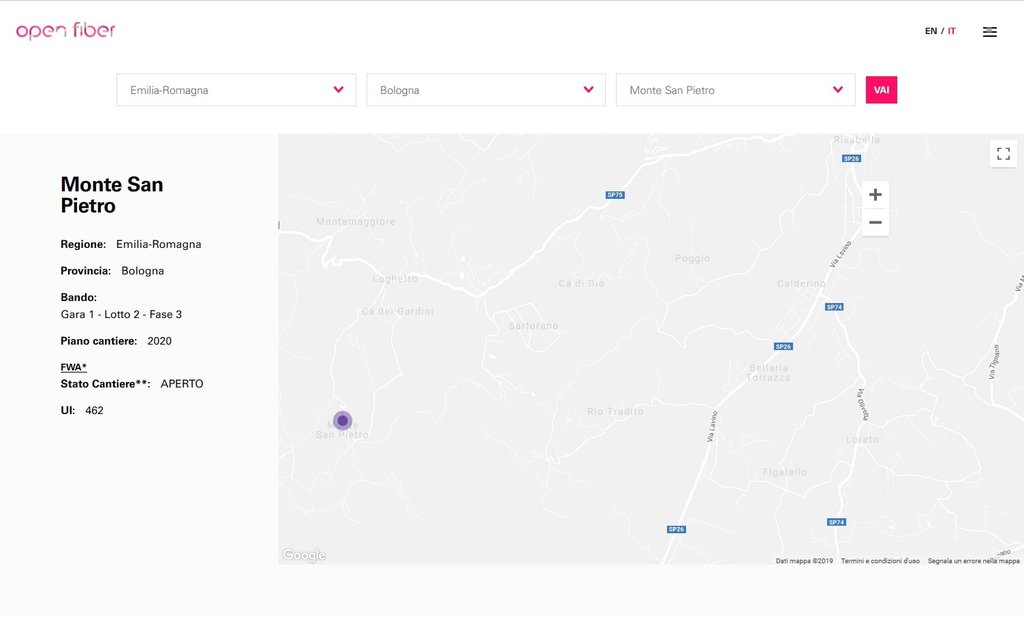Click the SP75 road badge
Image resolution: width=1024 pixels, height=617 pixels.
615,195
